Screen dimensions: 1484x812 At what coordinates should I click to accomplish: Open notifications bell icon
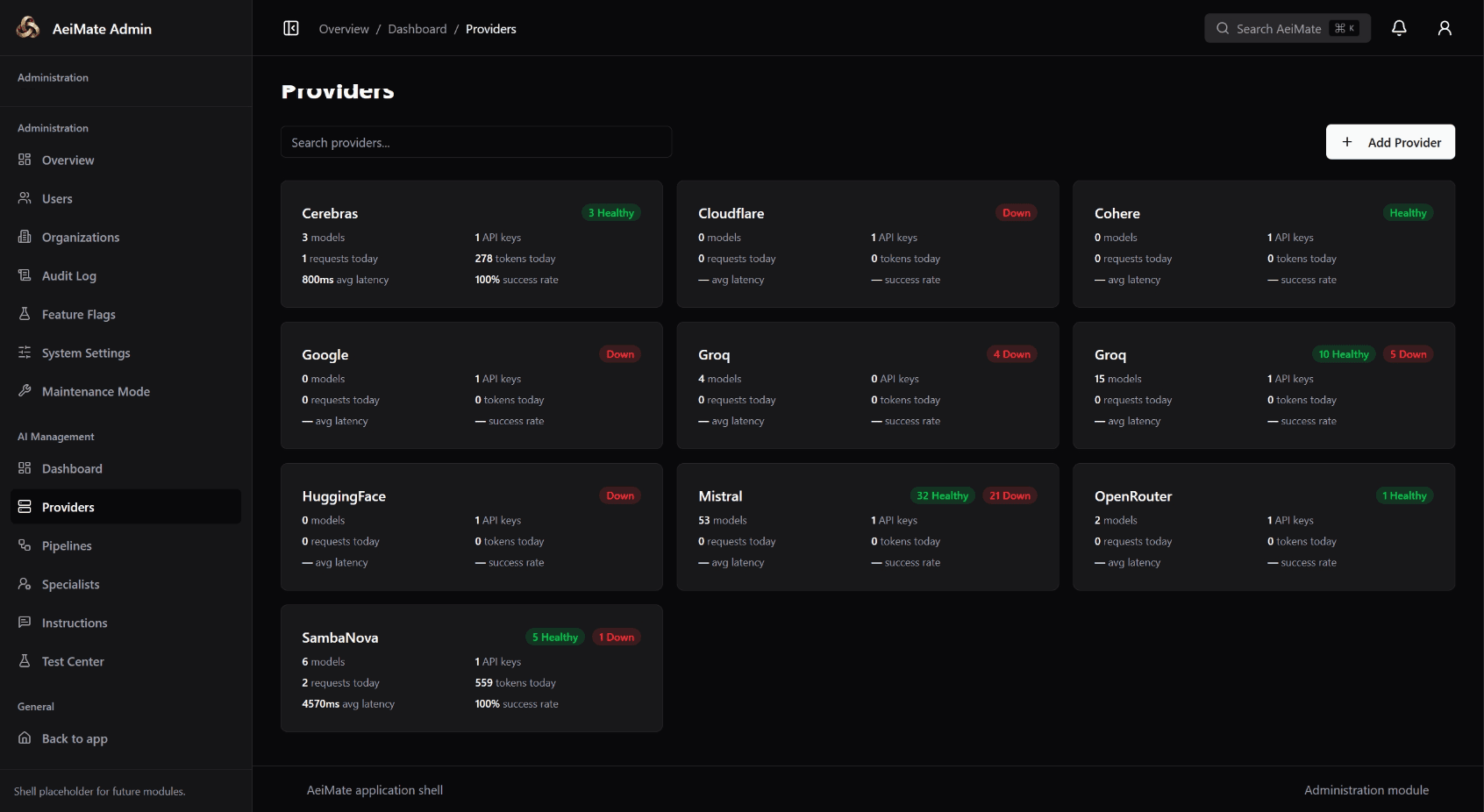click(1399, 28)
